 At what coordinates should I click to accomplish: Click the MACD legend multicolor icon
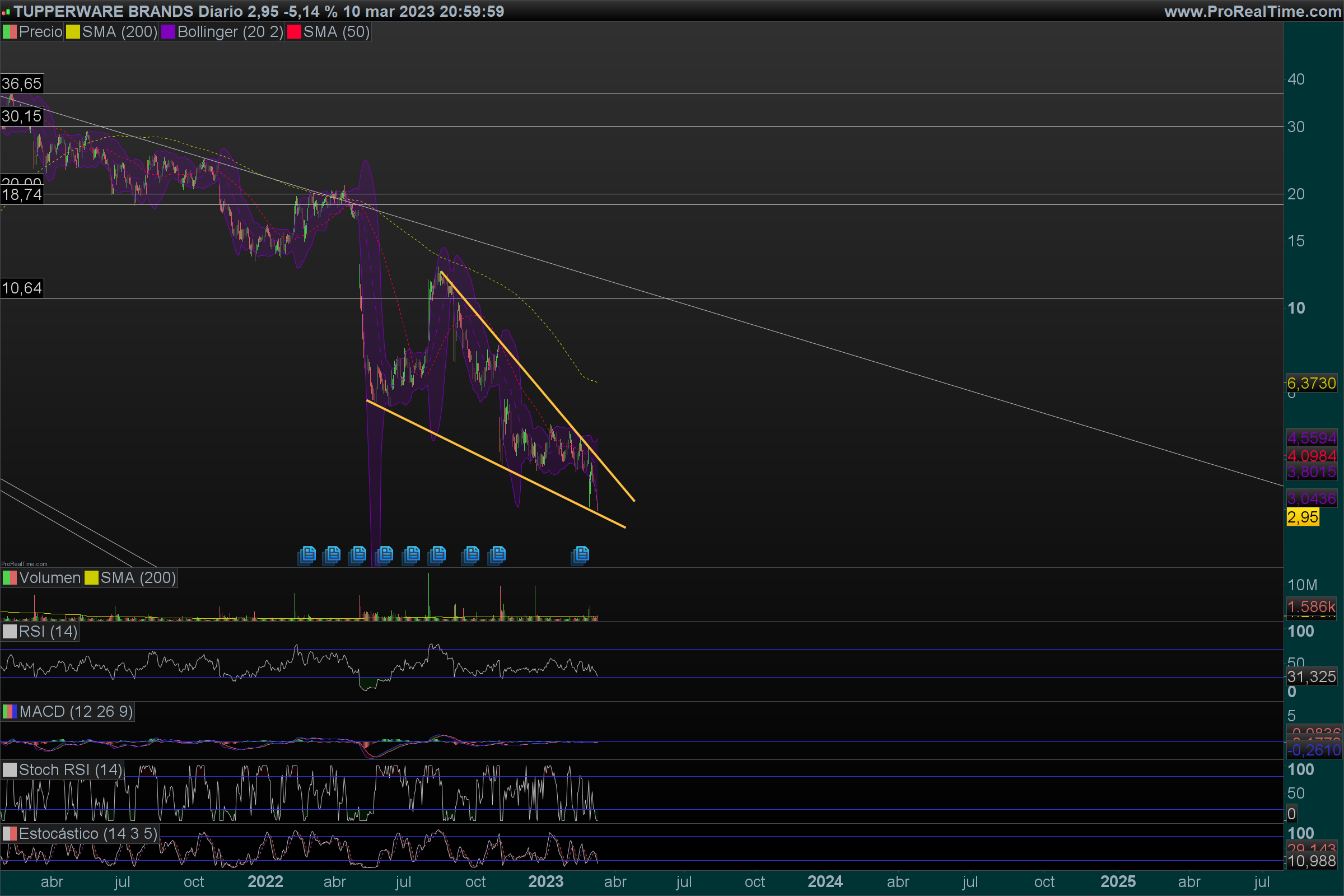pos(10,712)
